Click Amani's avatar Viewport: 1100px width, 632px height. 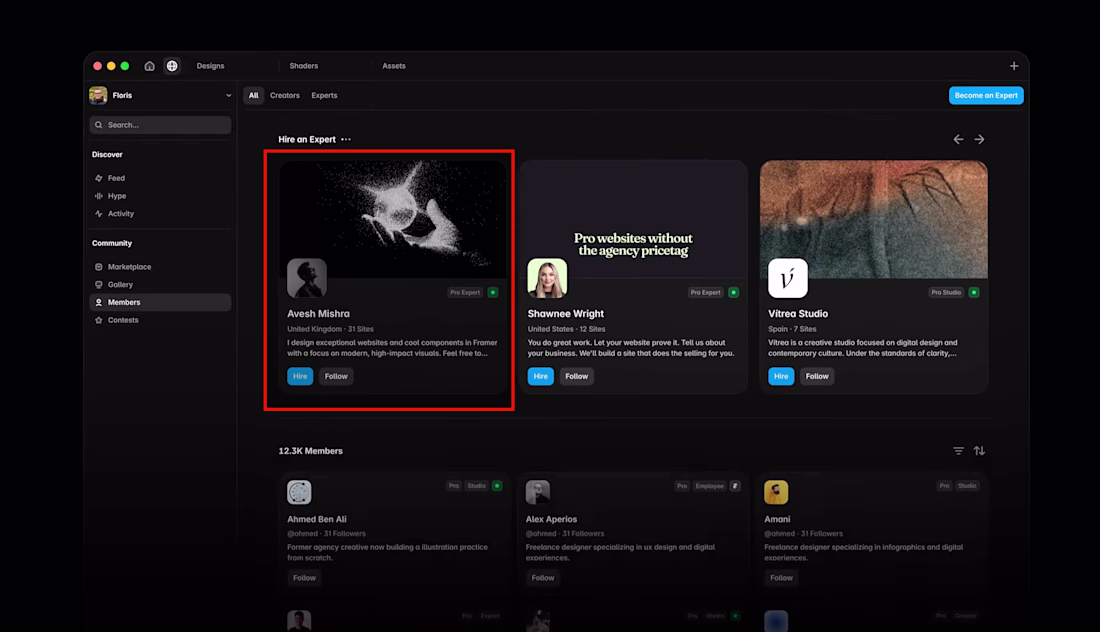pos(776,492)
